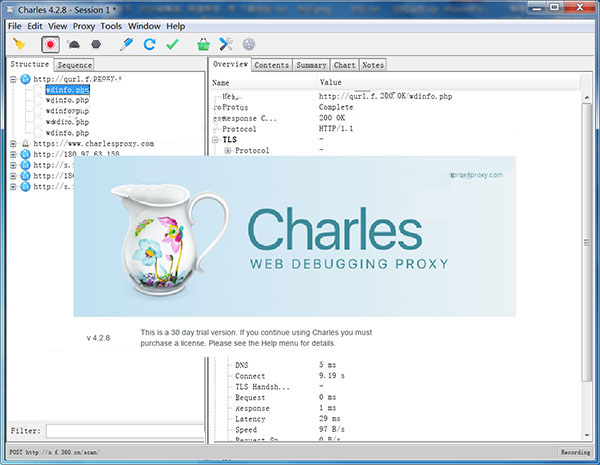Switch to the Structure tab

[30, 64]
